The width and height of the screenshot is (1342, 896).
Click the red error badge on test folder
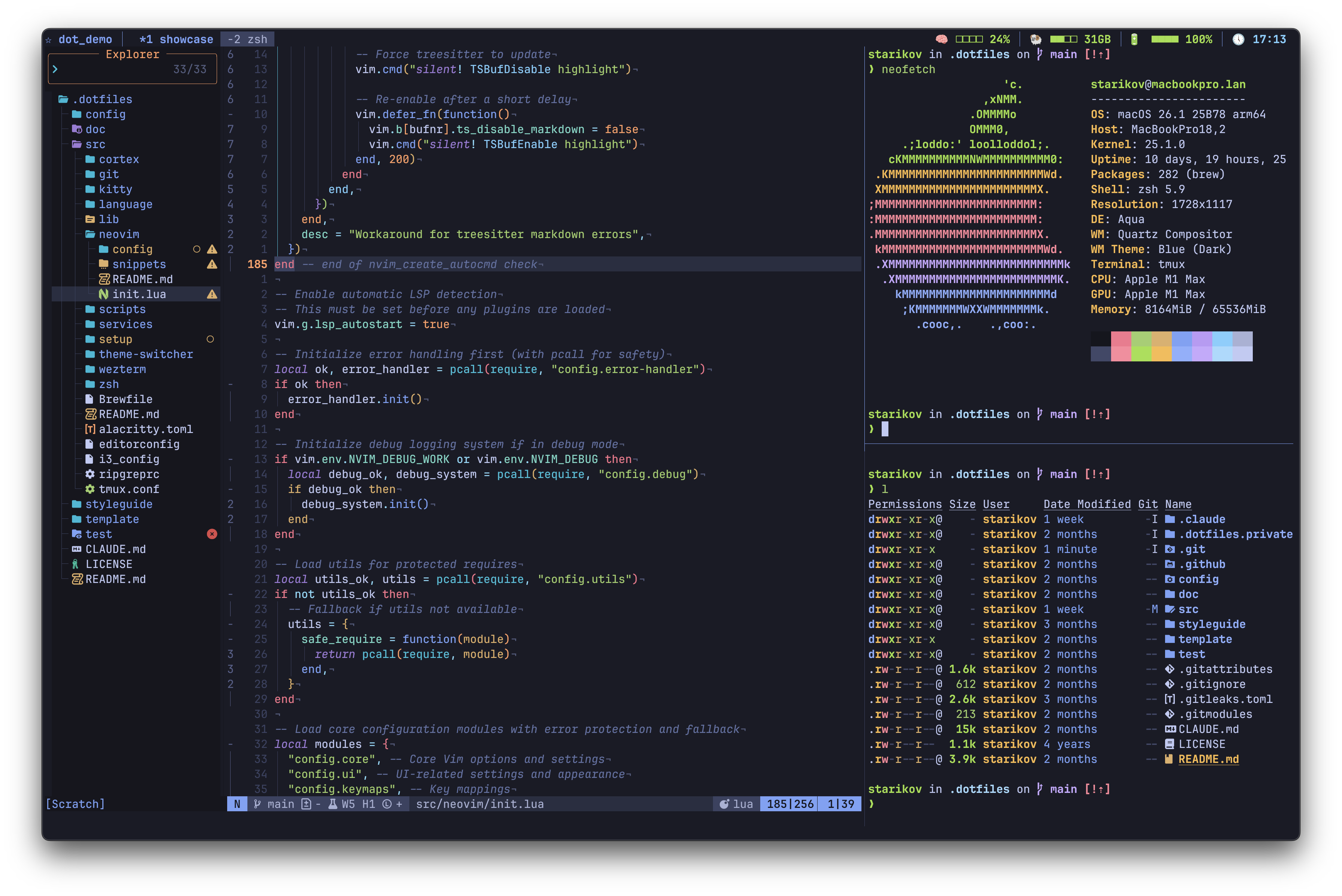pyautogui.click(x=212, y=534)
